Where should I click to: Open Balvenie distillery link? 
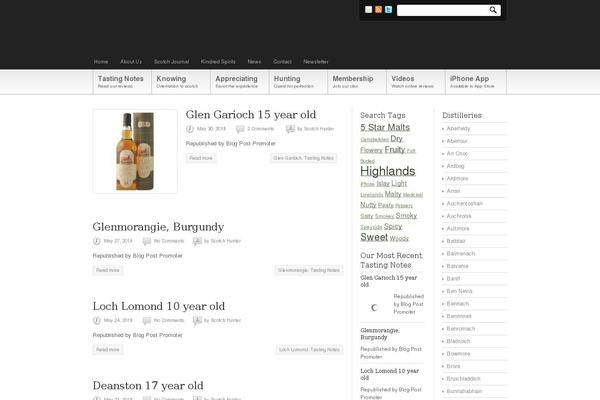coord(457,266)
